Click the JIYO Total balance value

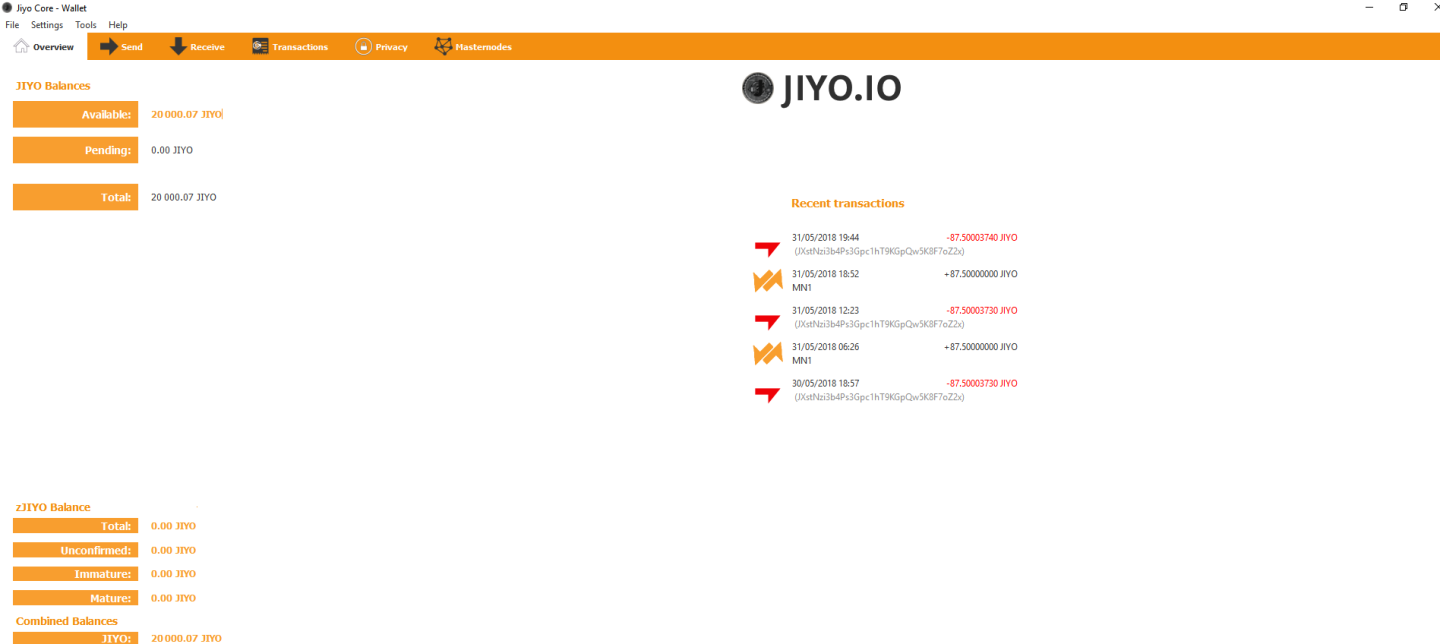tap(184, 197)
